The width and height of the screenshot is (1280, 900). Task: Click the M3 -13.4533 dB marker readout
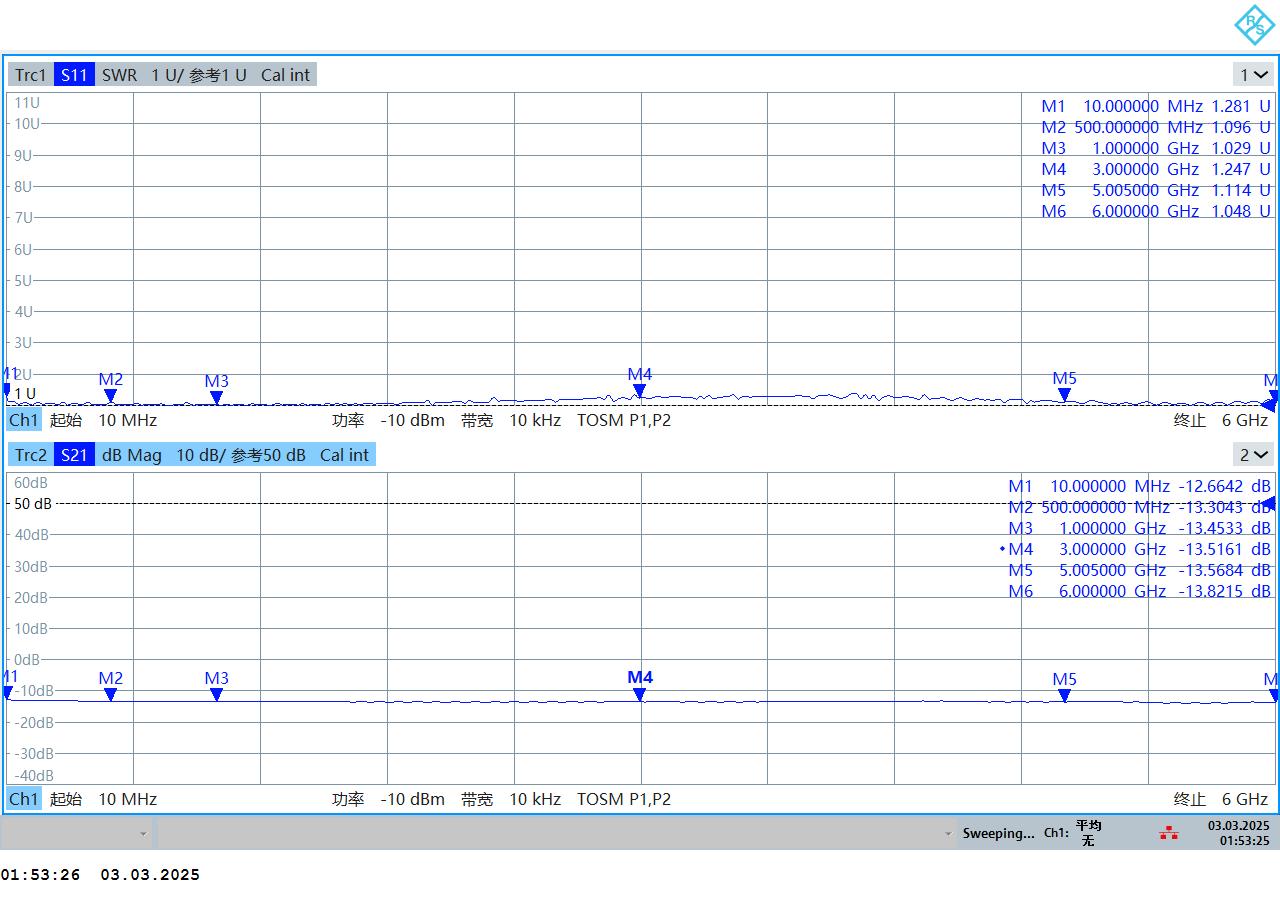tap(1139, 528)
